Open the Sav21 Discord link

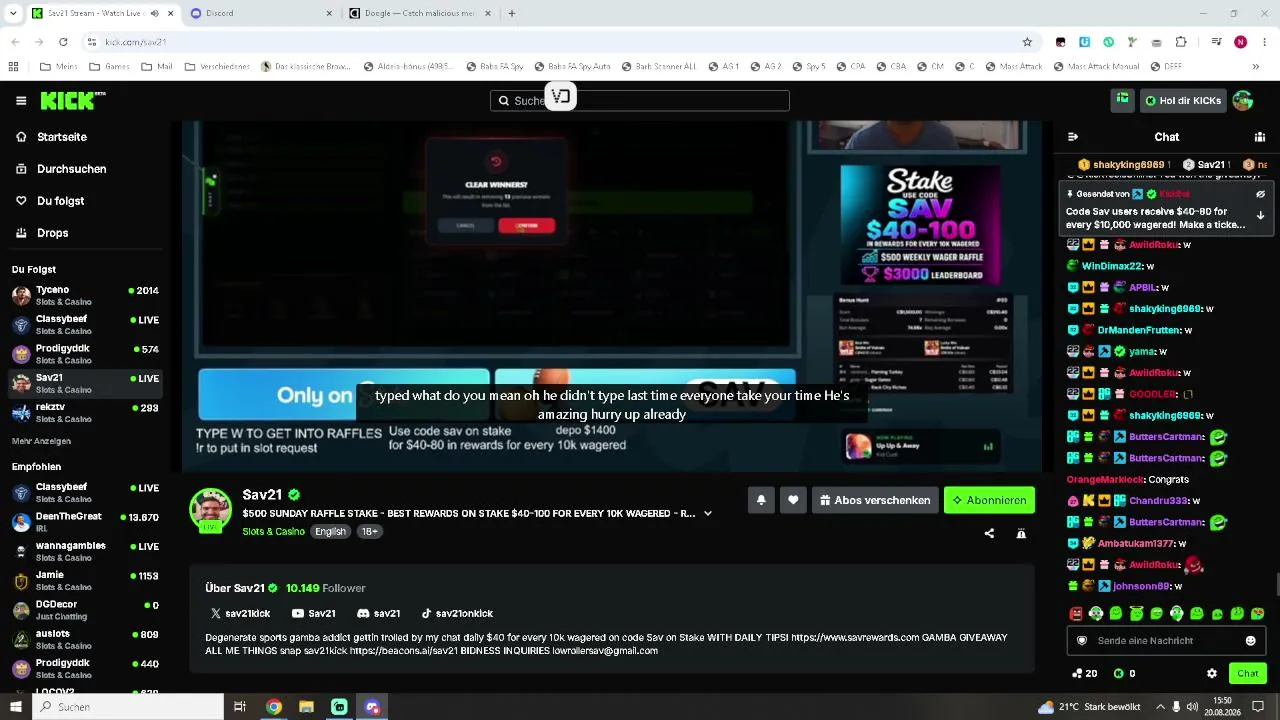click(x=378, y=613)
